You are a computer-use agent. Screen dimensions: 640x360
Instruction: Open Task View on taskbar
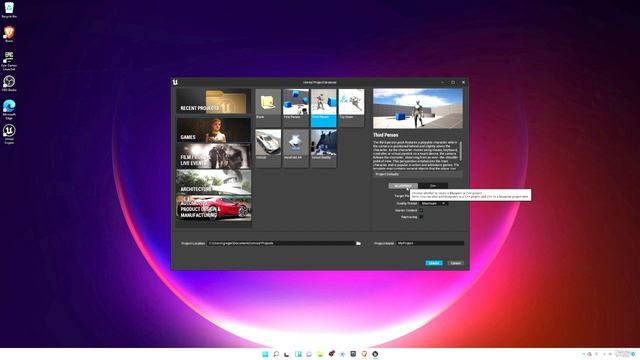[287, 354]
